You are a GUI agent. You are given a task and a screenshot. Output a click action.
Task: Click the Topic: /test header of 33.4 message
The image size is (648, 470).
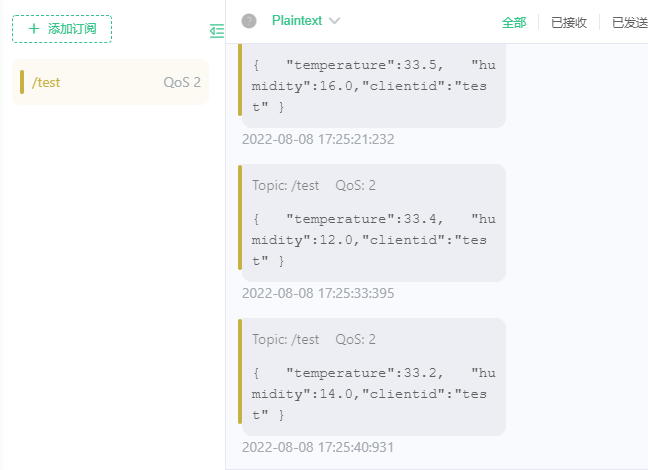286,185
